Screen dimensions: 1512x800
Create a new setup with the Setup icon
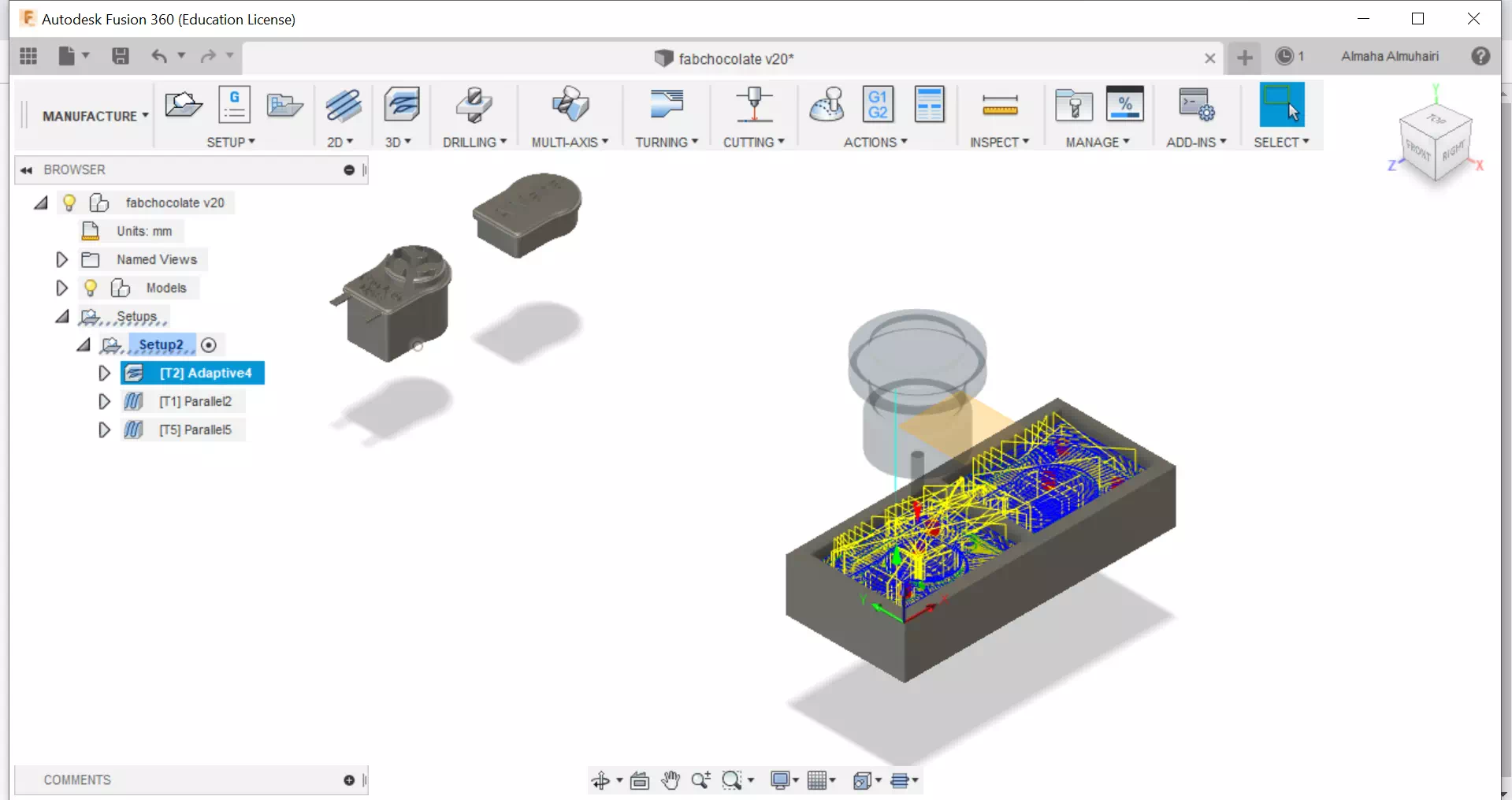coord(184,104)
